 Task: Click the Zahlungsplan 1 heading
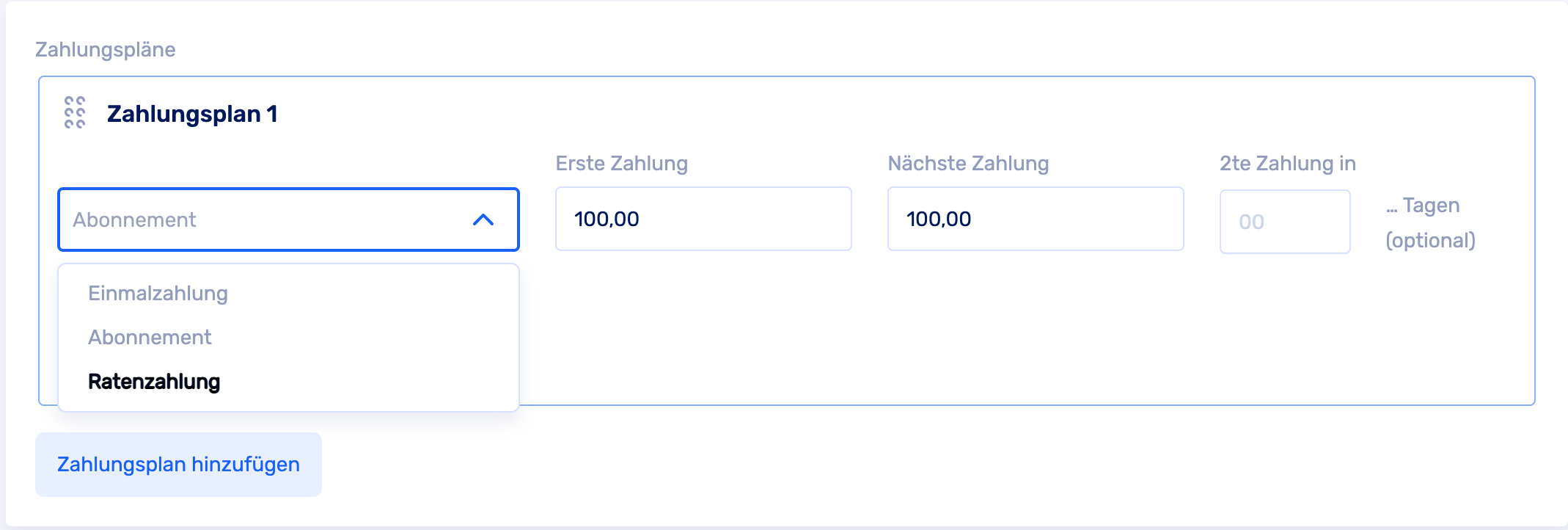coord(192,114)
